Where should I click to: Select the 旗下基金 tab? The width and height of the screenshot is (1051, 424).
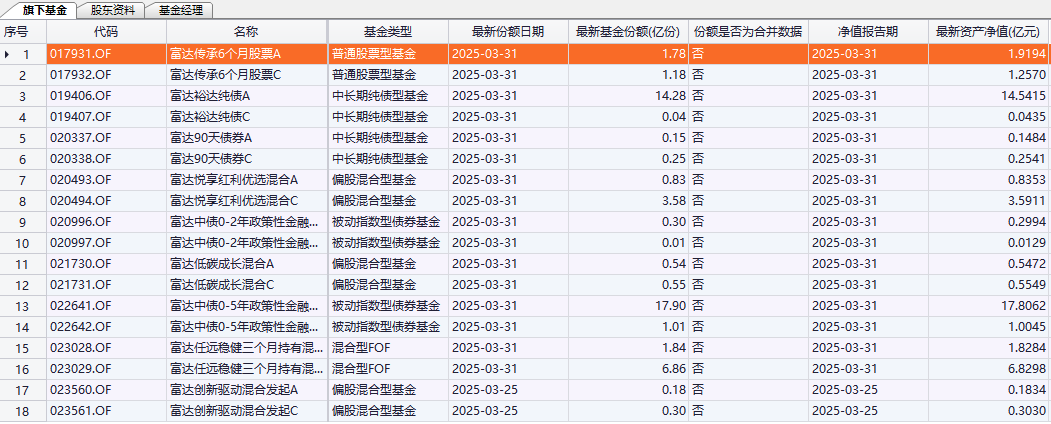point(43,10)
